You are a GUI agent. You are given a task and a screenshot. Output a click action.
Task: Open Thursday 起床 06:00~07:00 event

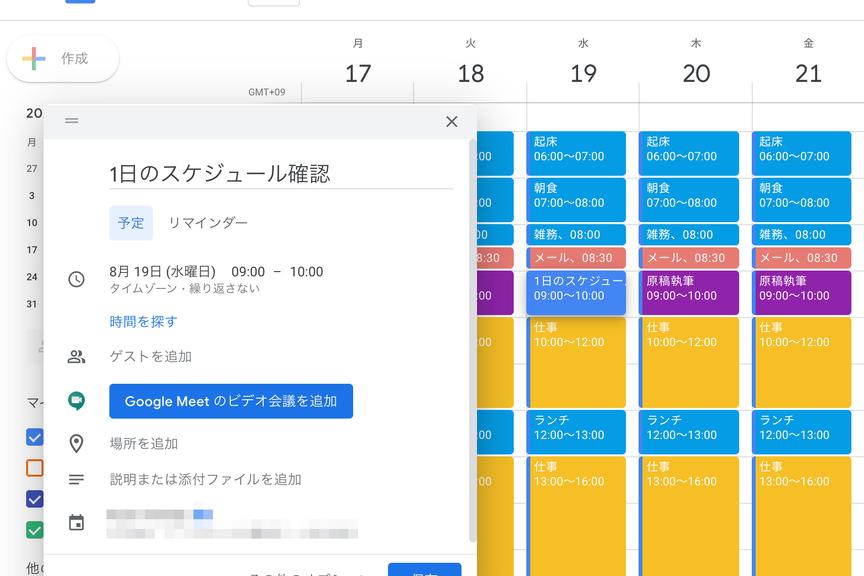coord(689,153)
